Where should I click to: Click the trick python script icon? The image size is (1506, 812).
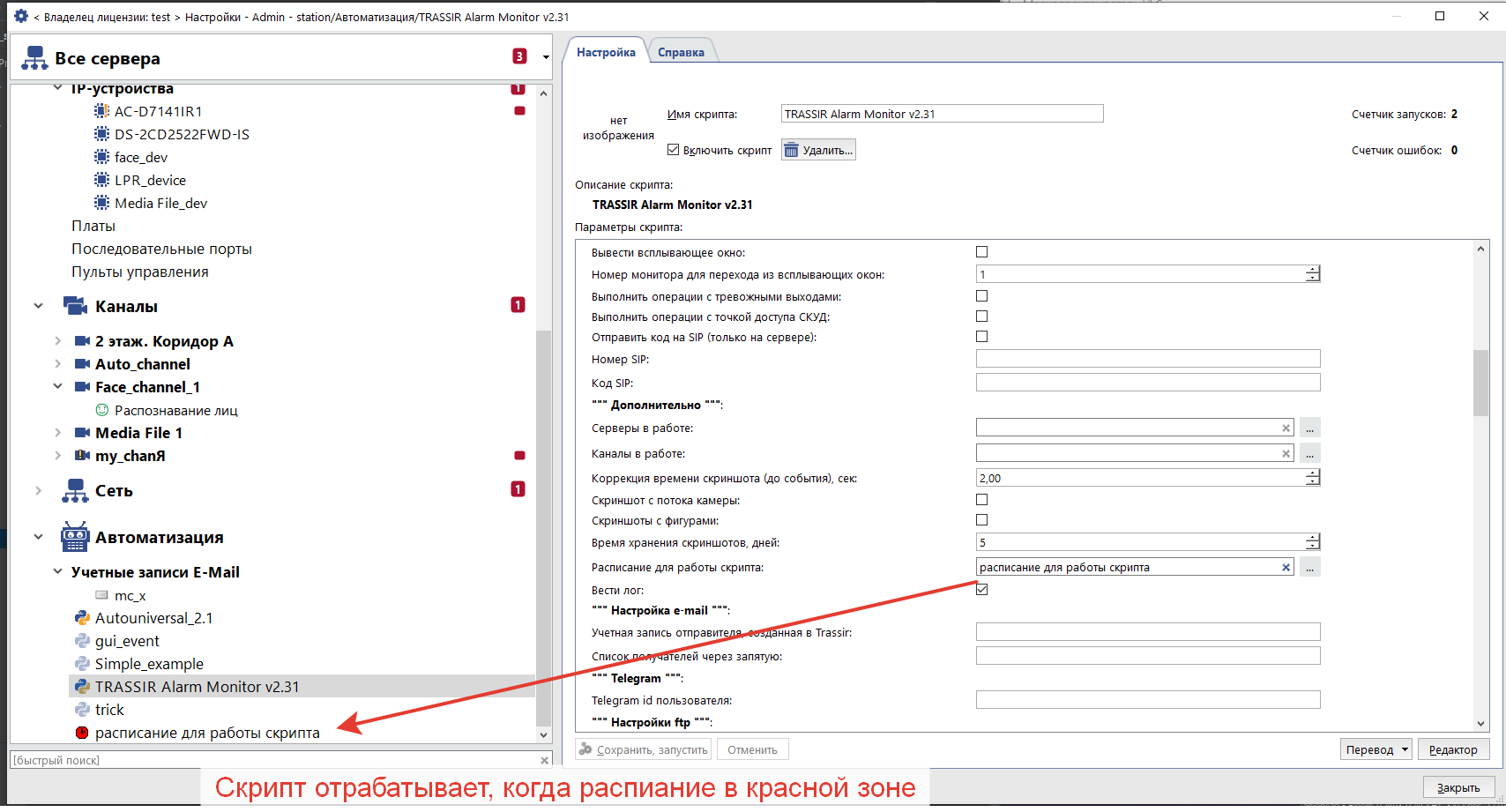pos(82,710)
